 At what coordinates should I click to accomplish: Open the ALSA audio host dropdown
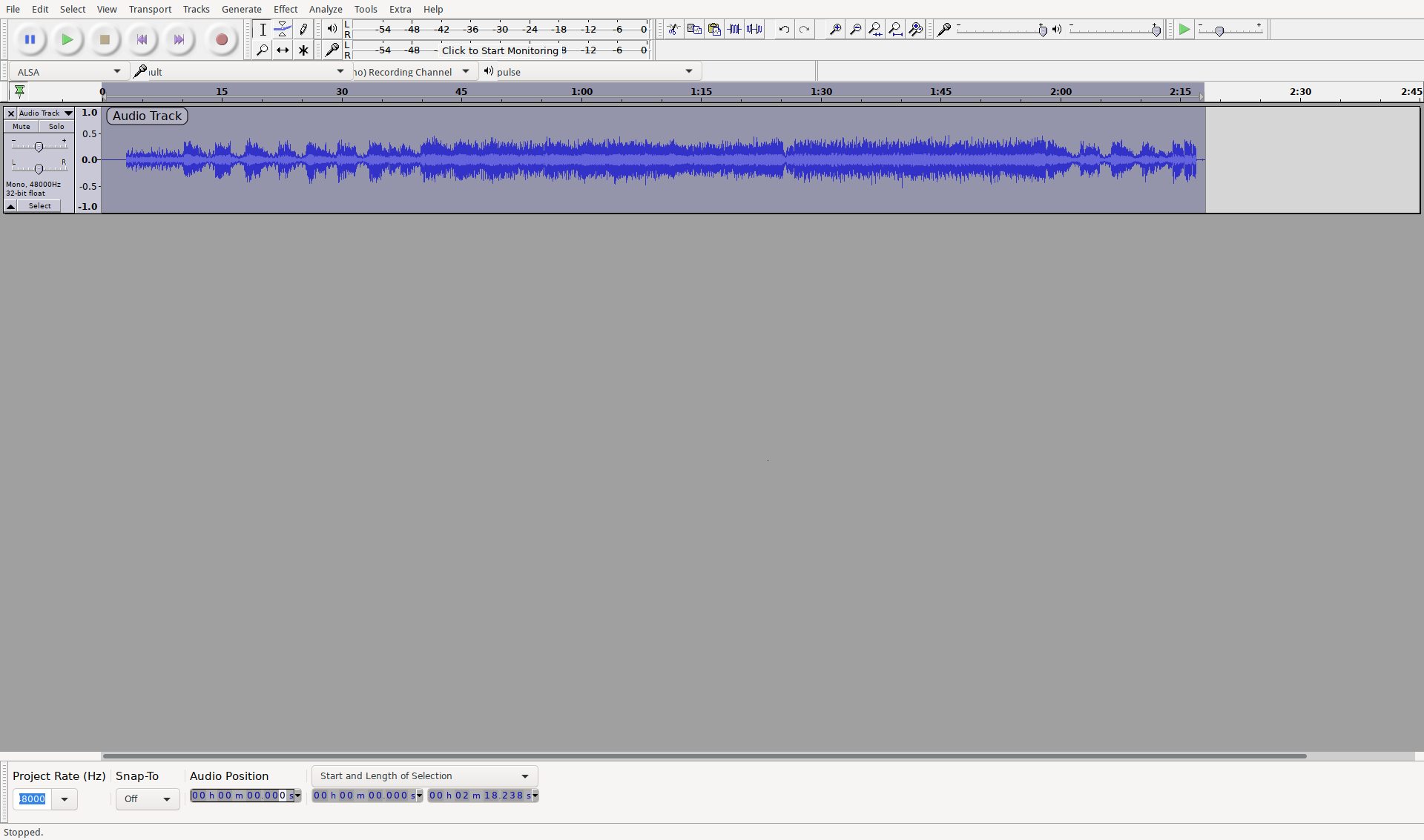pos(68,72)
